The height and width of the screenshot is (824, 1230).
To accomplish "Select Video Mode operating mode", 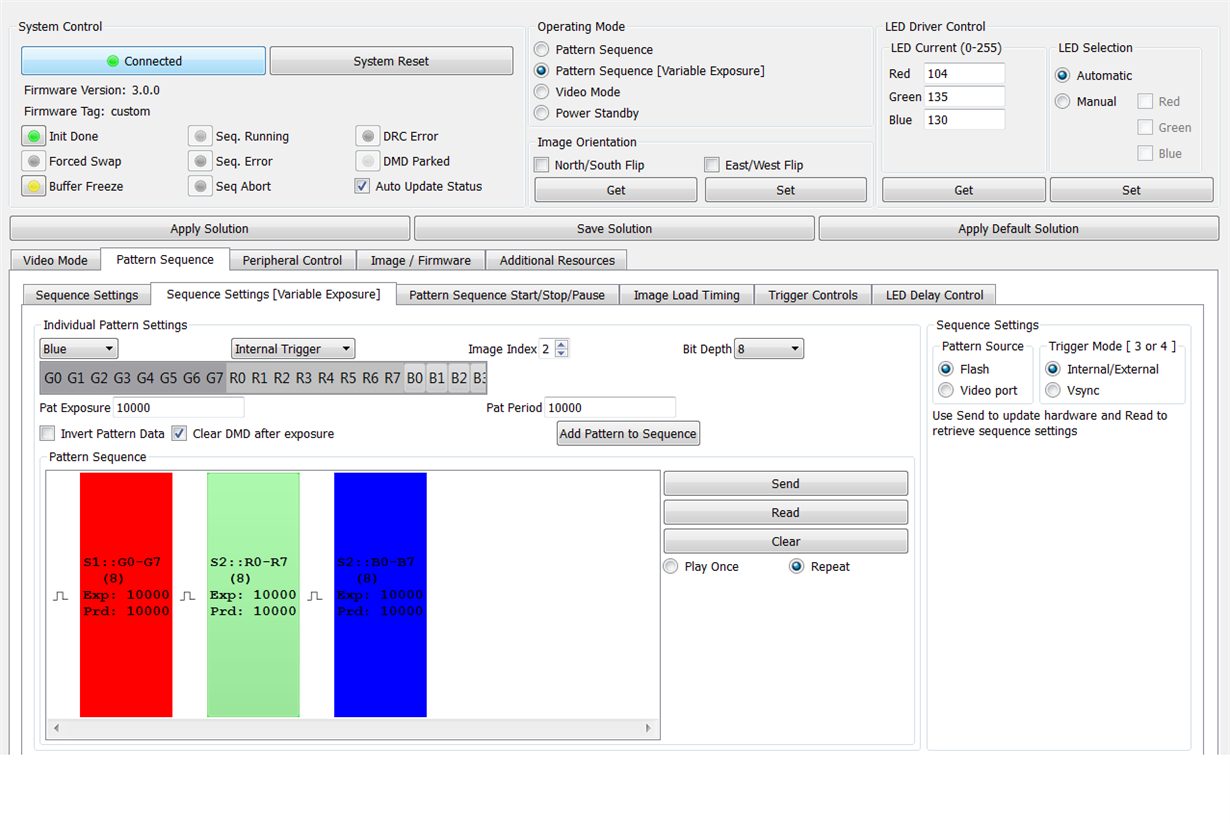I will pos(542,92).
